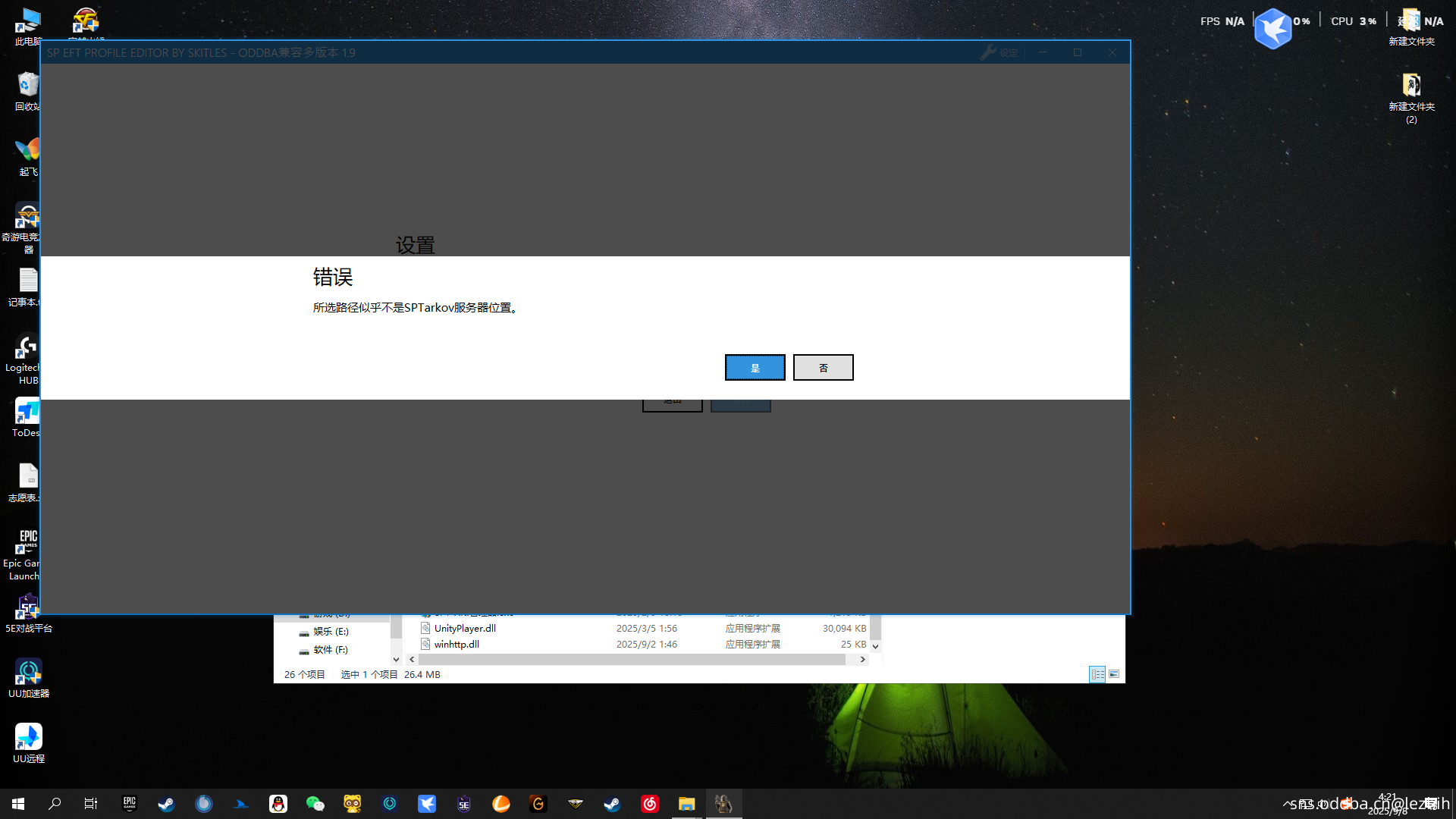Click the Xunlei floating bird widget
The width and height of the screenshot is (1456, 819).
coord(1273,29)
